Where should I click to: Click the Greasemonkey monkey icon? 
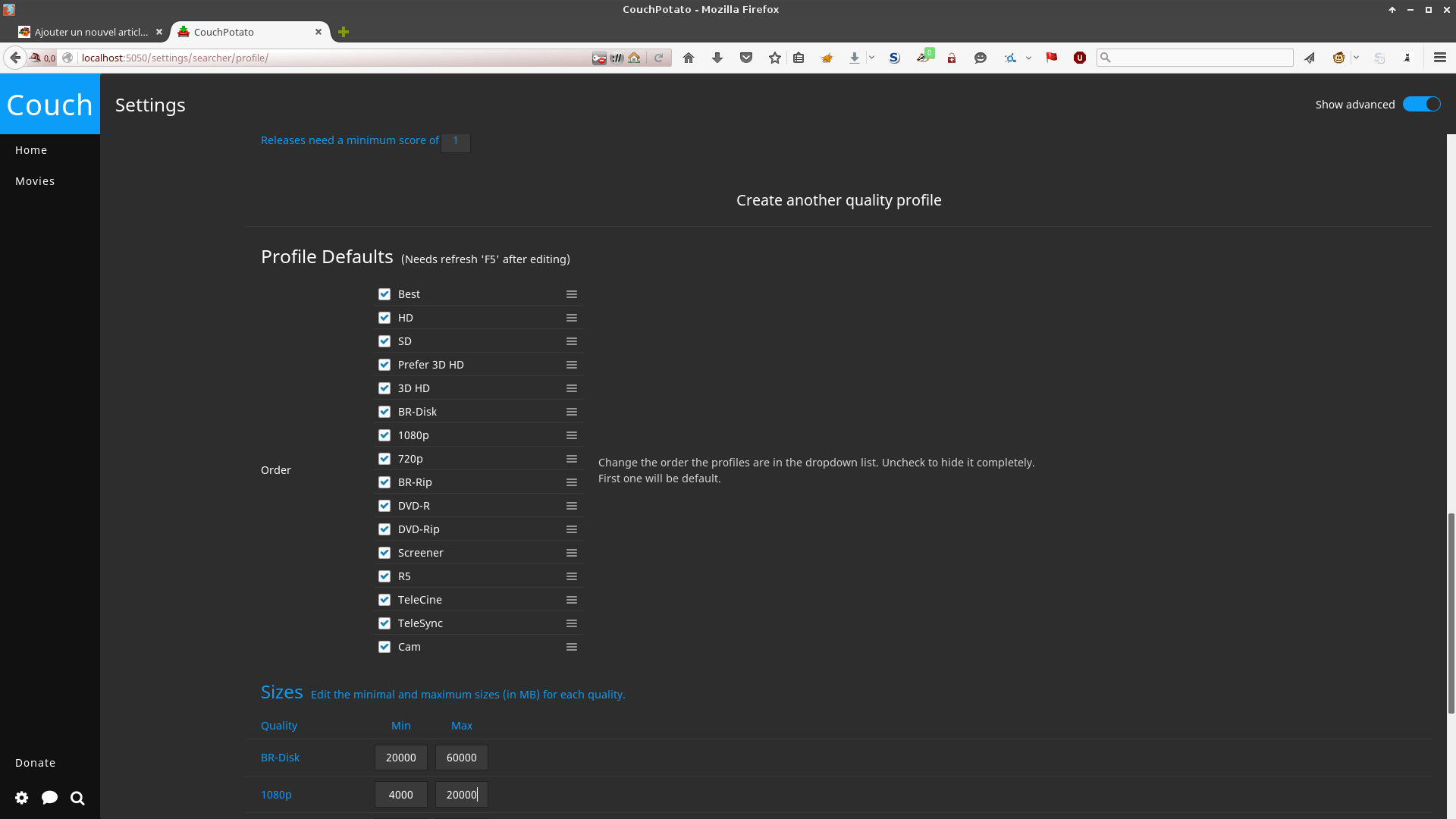coord(1339,58)
